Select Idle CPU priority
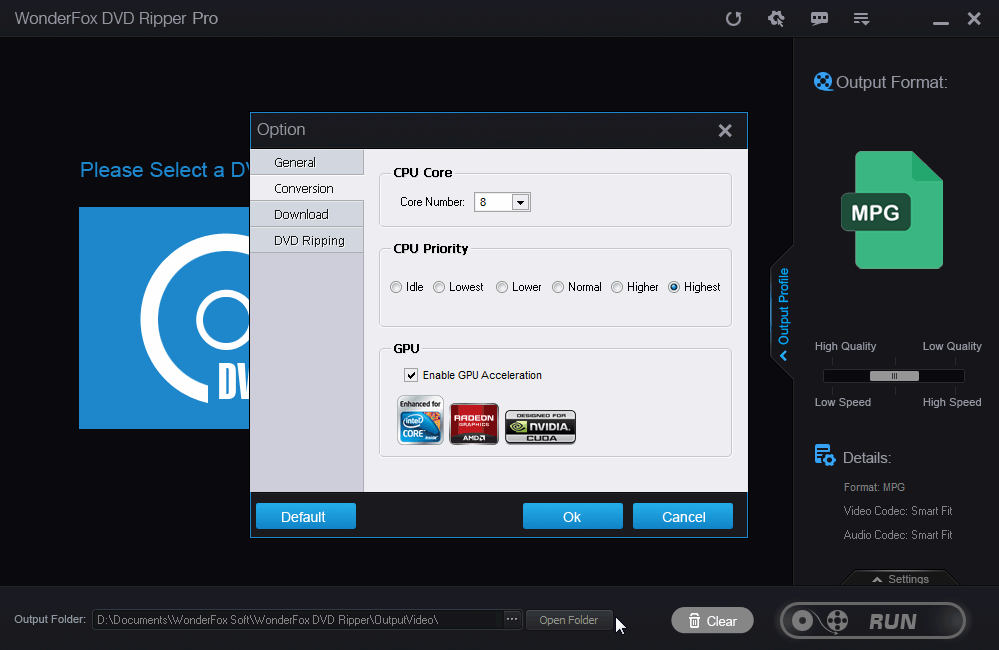 click(x=396, y=287)
